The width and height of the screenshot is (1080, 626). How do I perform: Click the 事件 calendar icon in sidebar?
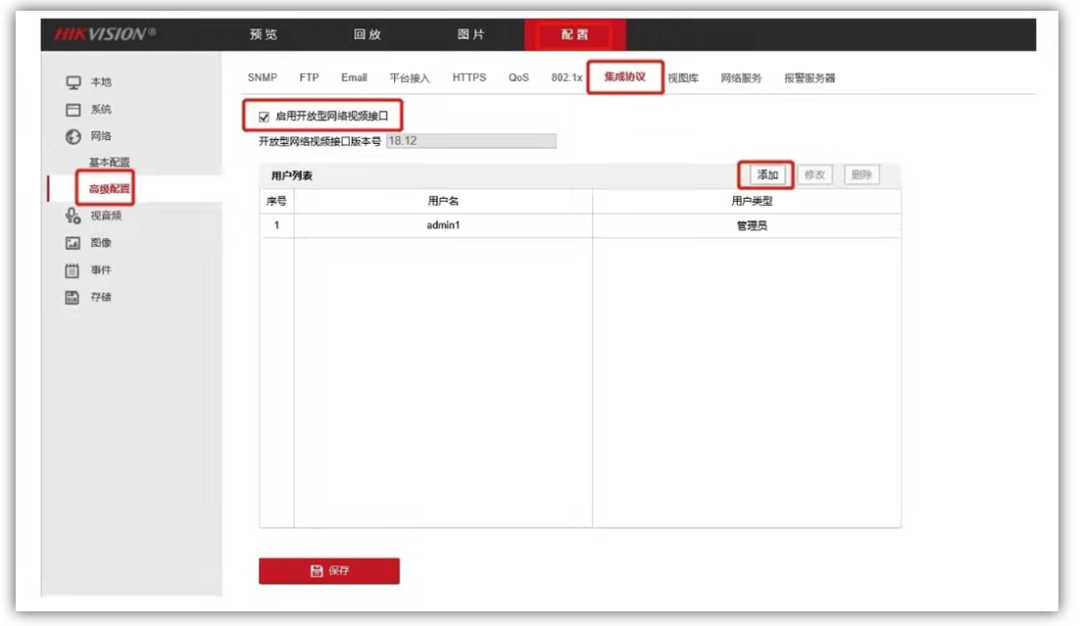coord(72,270)
